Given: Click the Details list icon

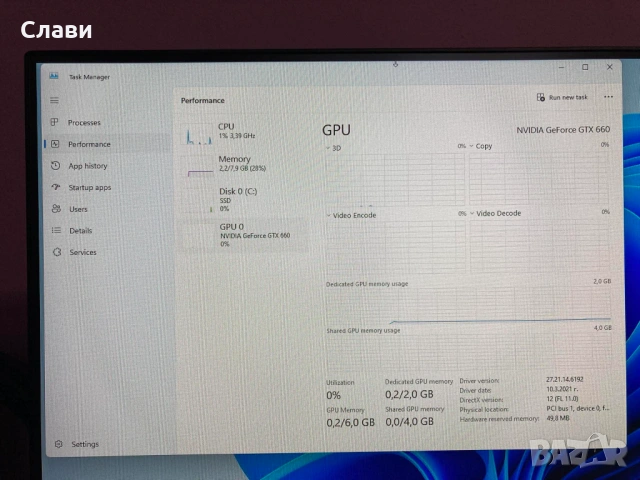Looking at the screenshot, I should click(56, 230).
